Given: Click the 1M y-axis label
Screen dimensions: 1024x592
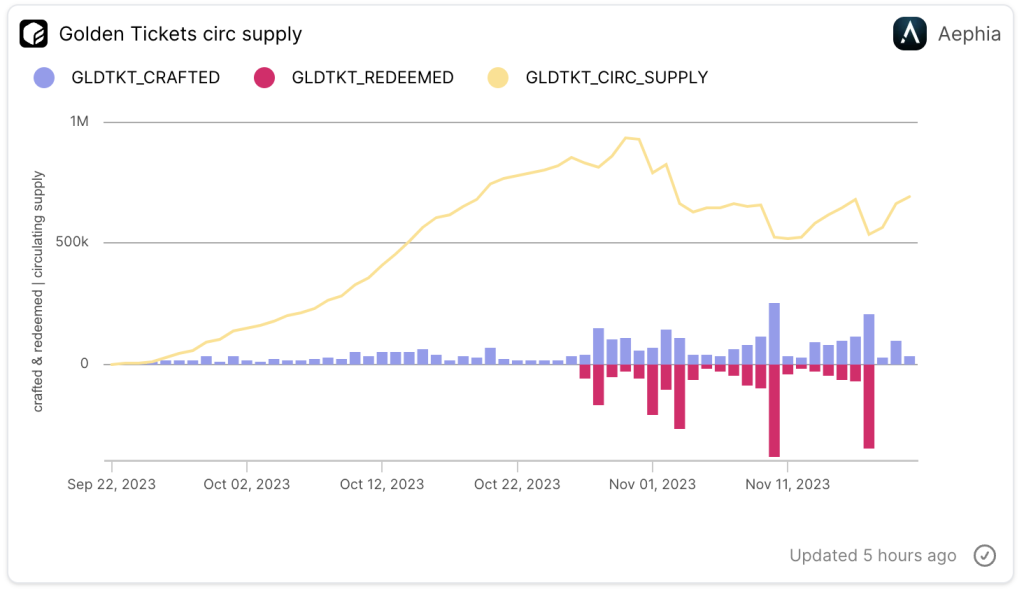Looking at the screenshot, I should pos(79,122).
